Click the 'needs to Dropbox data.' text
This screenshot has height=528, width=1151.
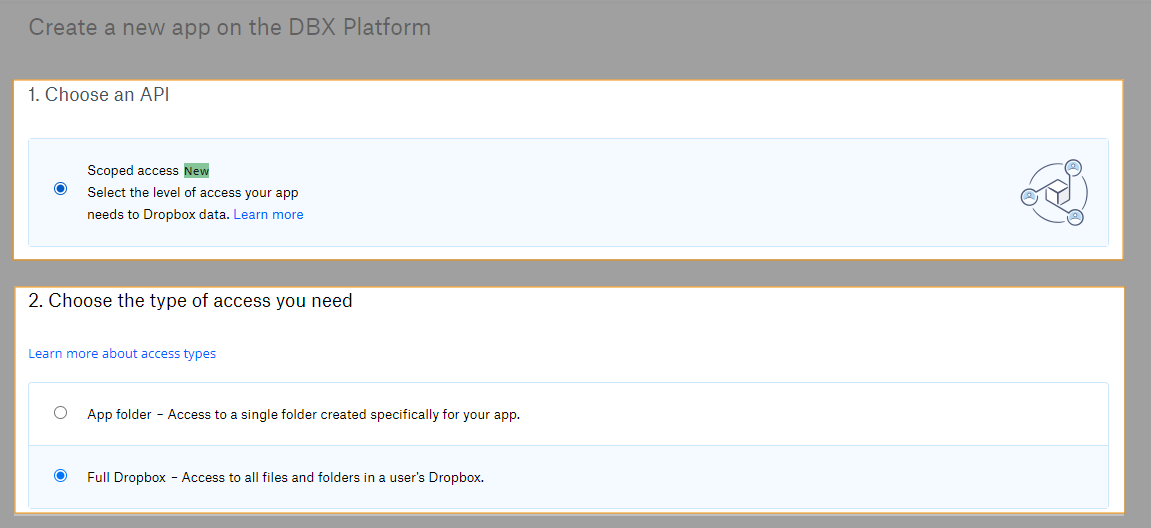click(158, 214)
